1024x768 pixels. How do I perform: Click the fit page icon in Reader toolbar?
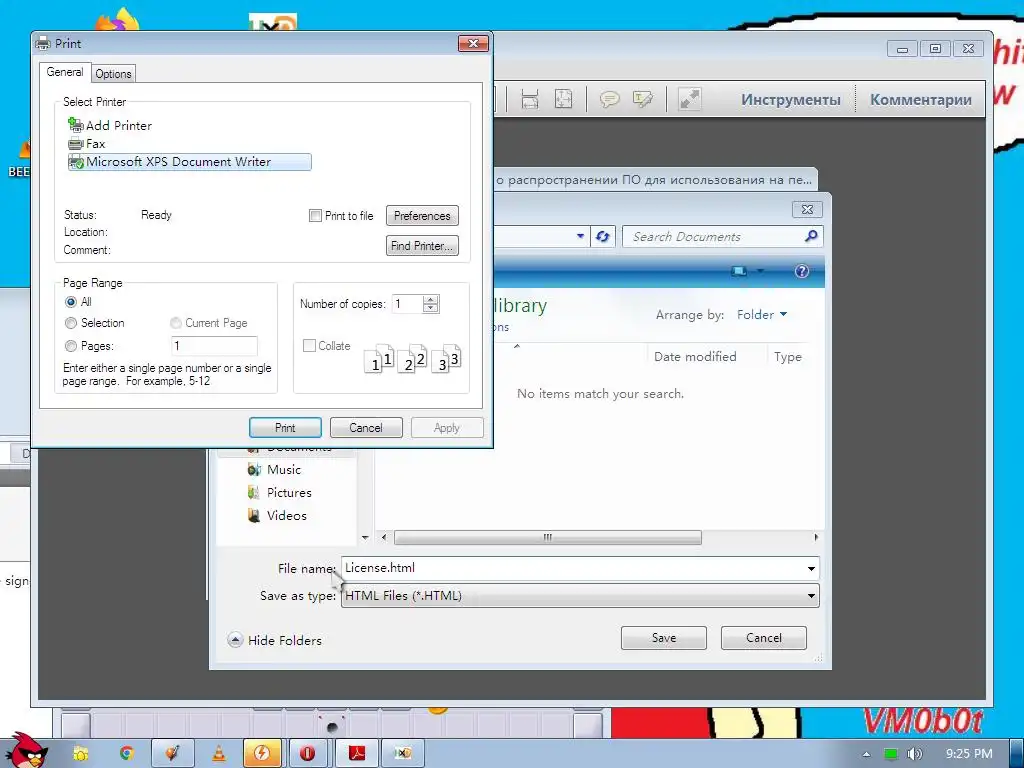563,99
